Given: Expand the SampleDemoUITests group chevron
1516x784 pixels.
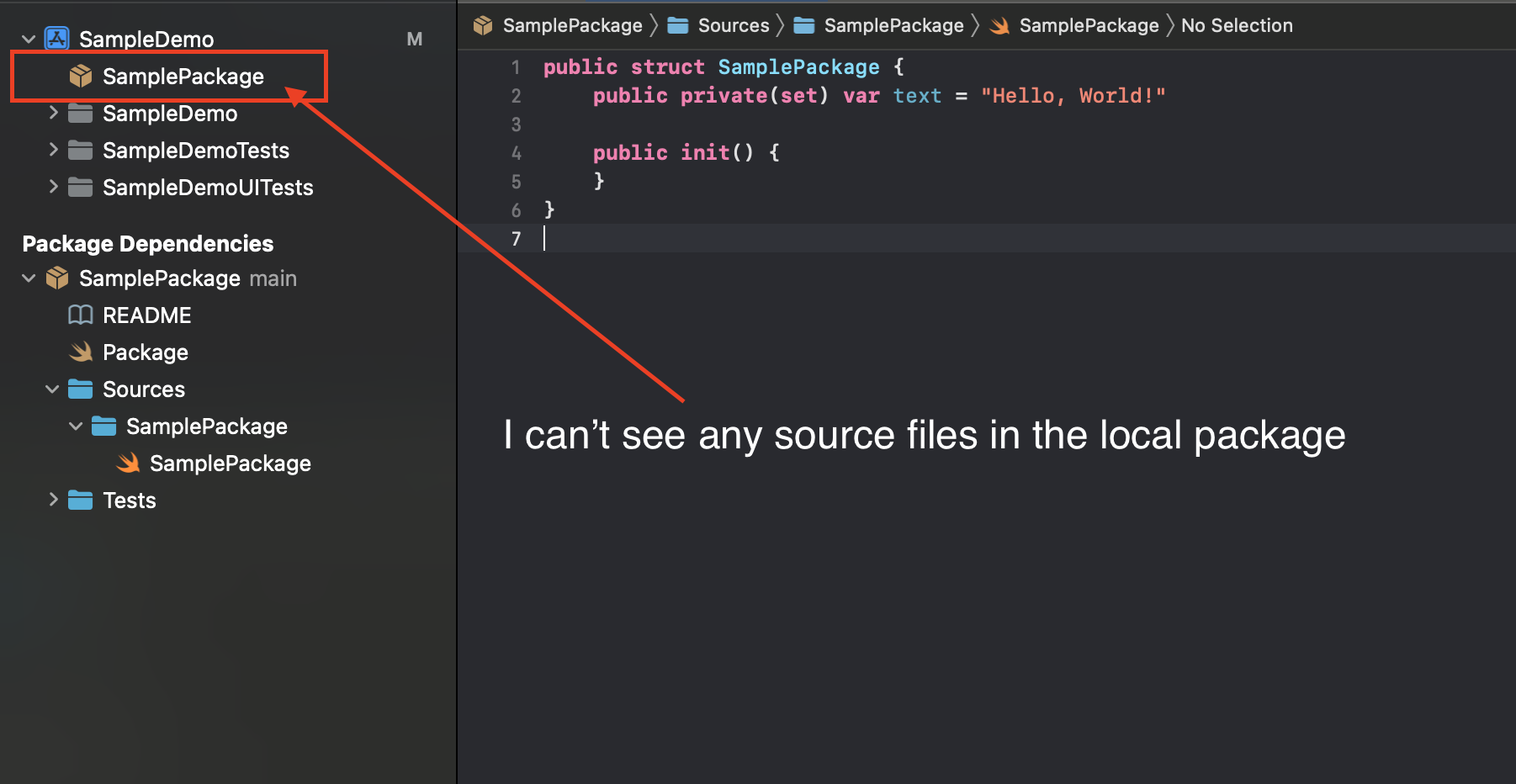Looking at the screenshot, I should 53,187.
